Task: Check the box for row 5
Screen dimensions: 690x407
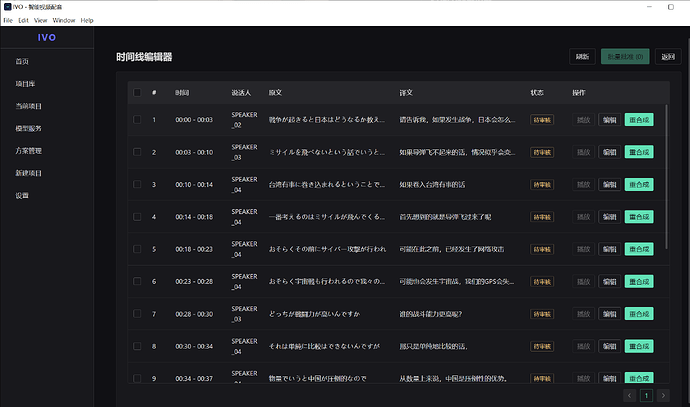Action: (x=137, y=249)
